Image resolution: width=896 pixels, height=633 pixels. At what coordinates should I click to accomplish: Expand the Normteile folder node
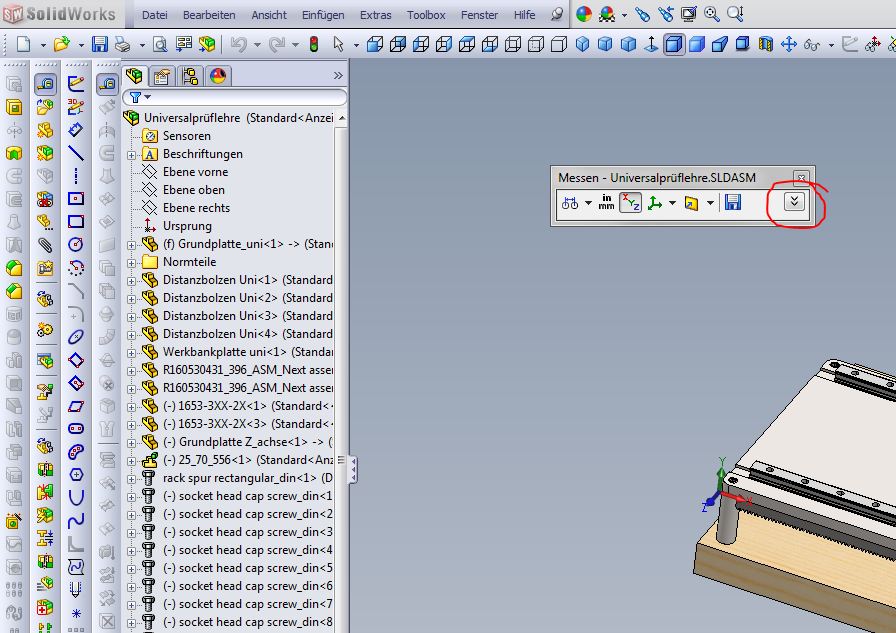[x=131, y=263]
